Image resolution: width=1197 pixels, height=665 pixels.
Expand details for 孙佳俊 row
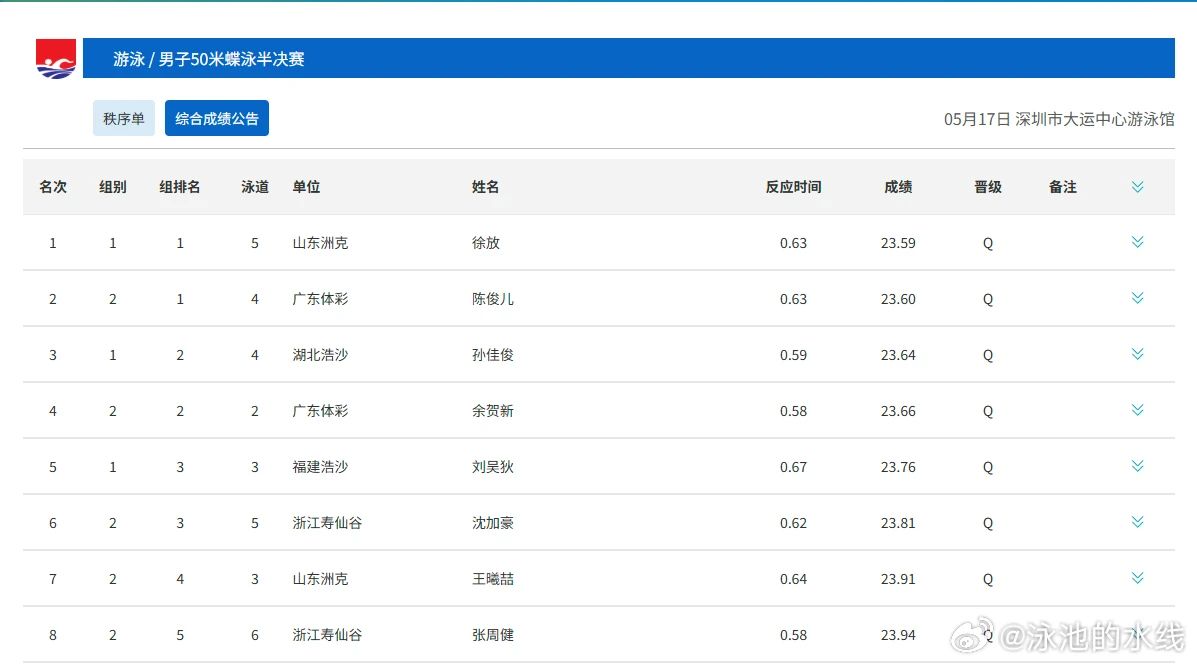tap(1137, 354)
